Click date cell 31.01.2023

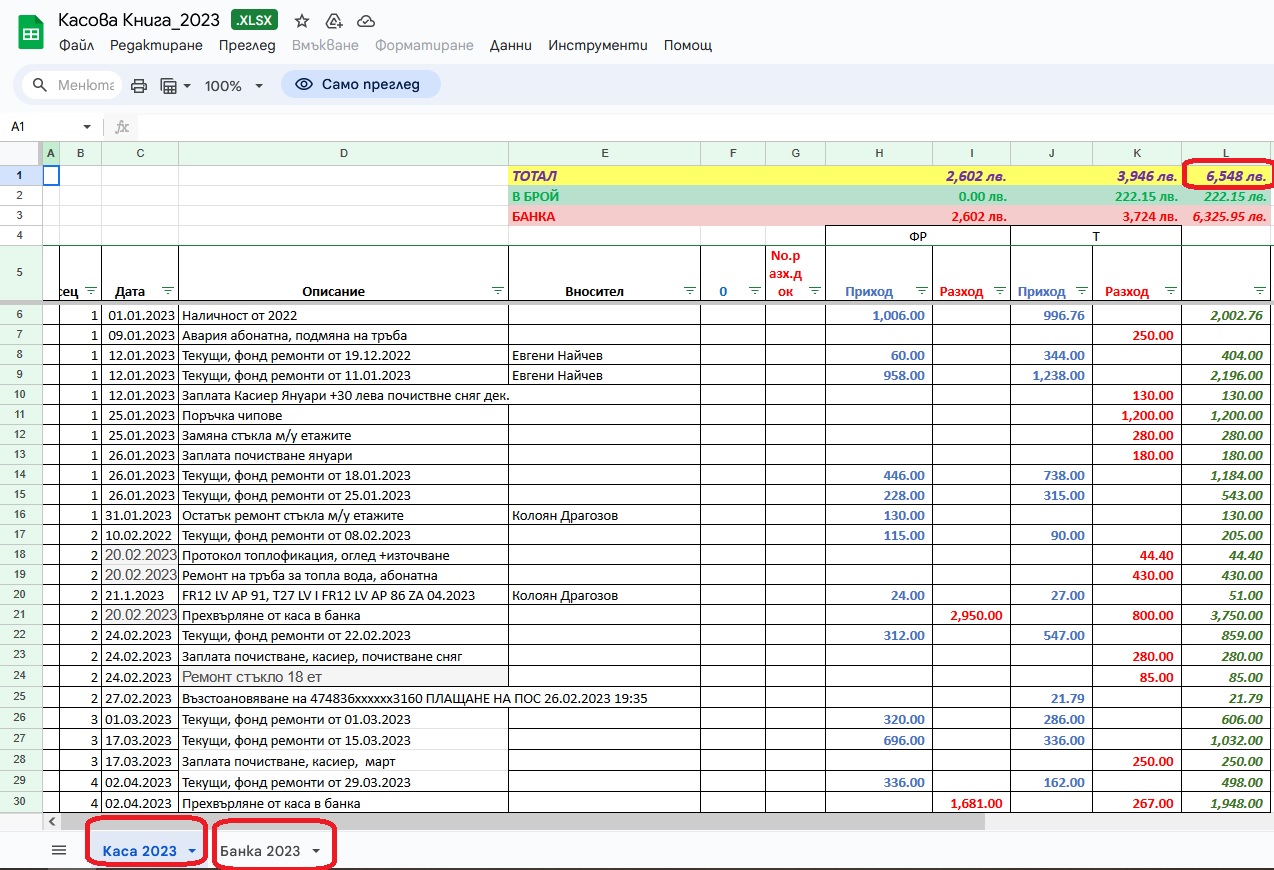pos(140,515)
